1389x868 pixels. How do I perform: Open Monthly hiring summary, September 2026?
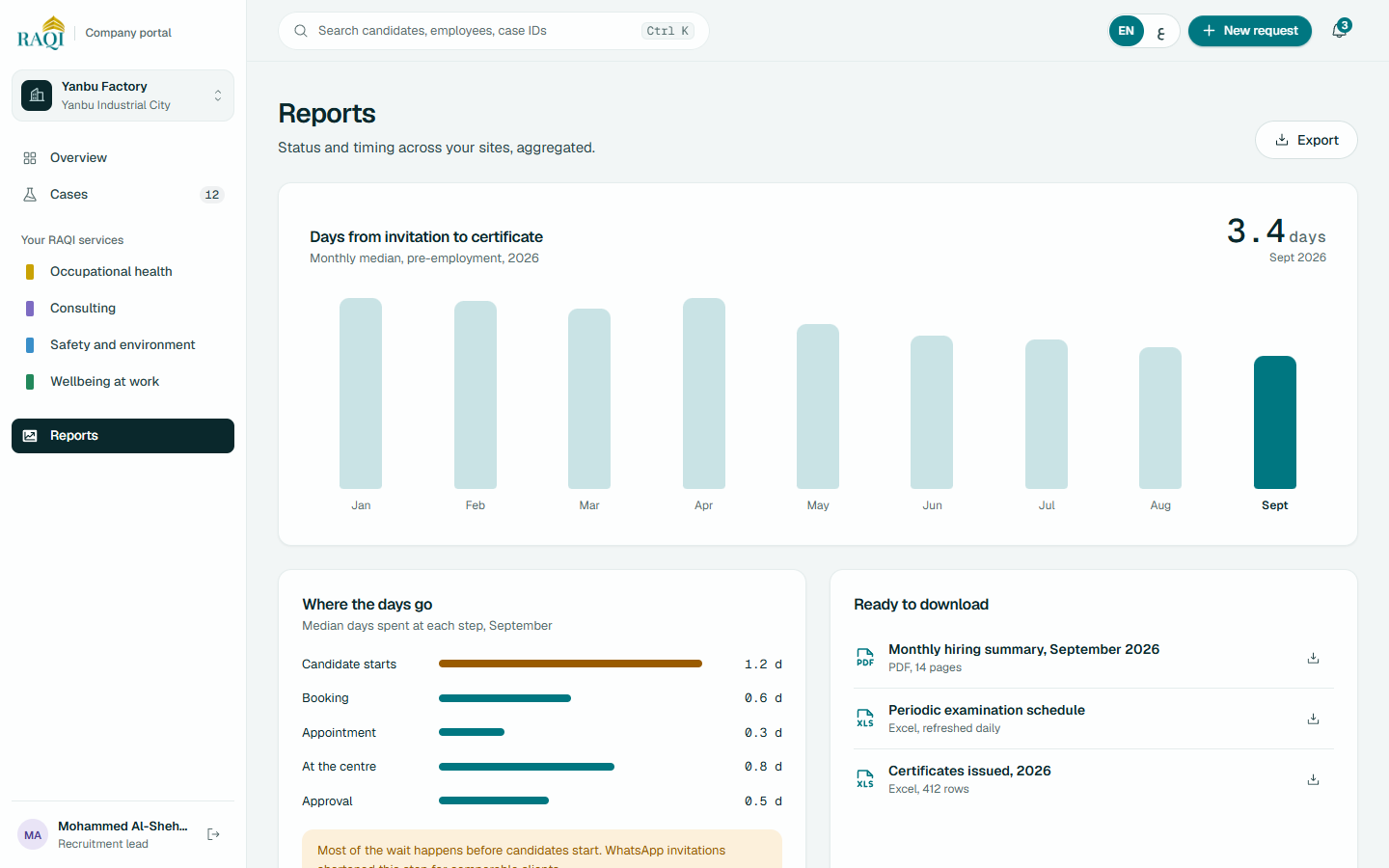pyautogui.click(x=1023, y=649)
